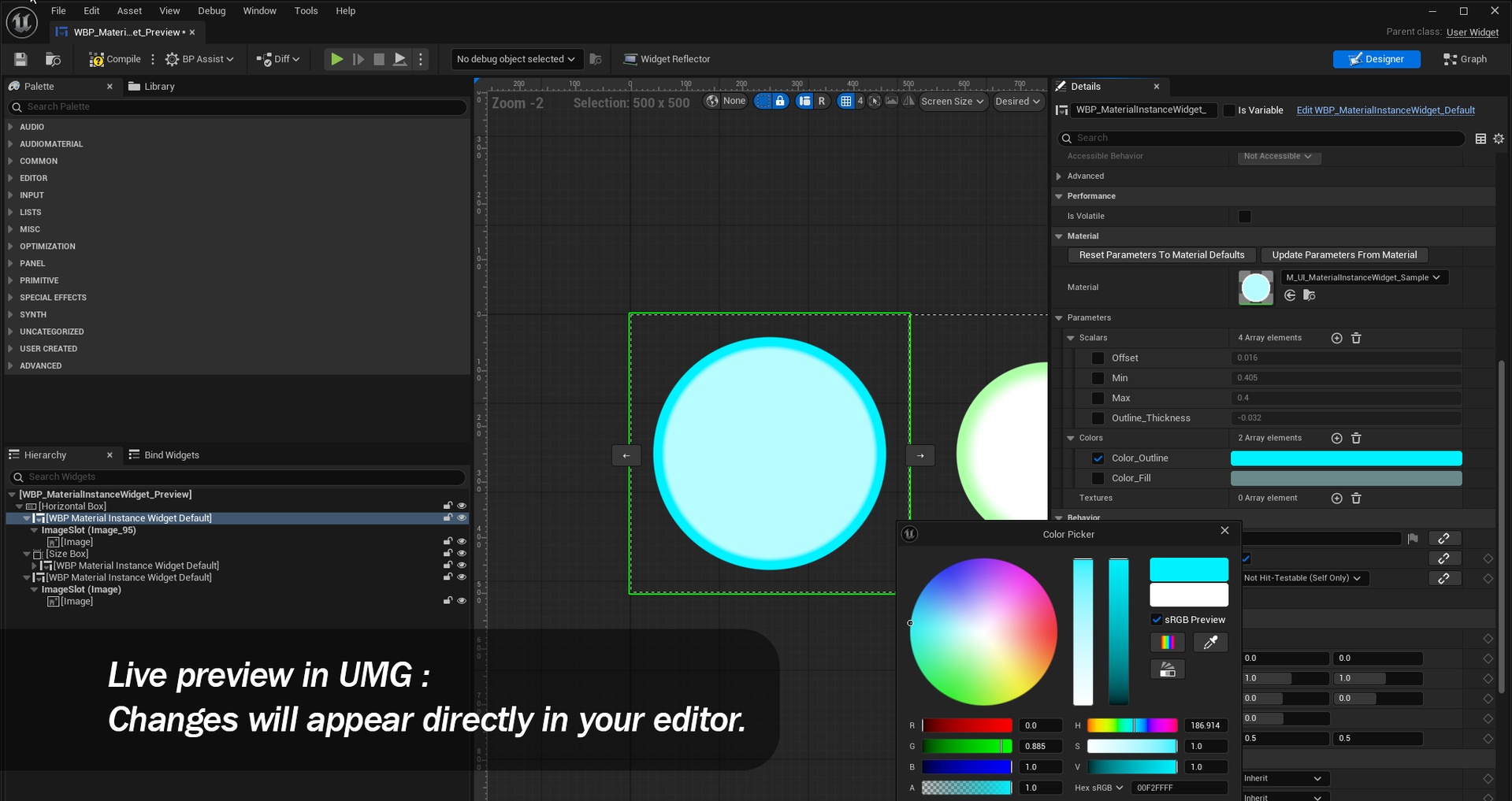Toggle sRGB Preview in Color Picker
Screen dimensions: 1512x801
(x=1157, y=620)
